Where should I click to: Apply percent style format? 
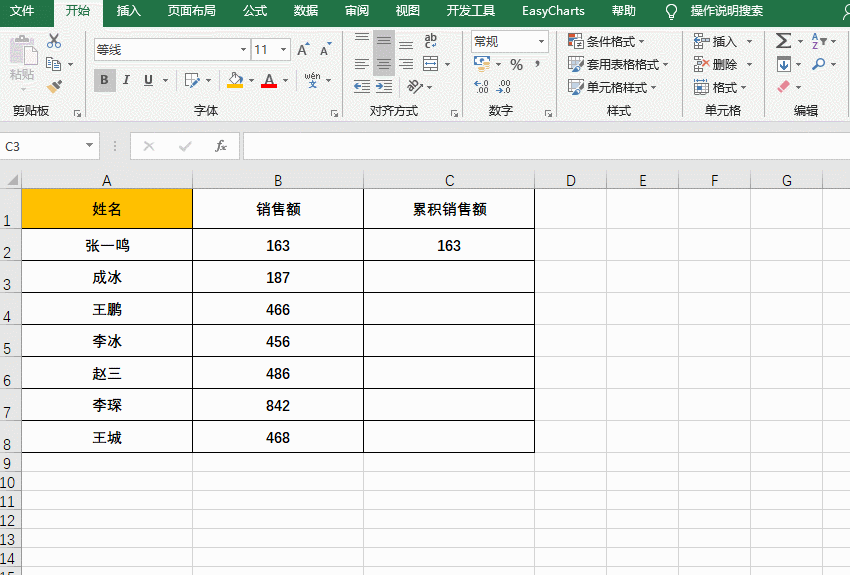(x=517, y=64)
